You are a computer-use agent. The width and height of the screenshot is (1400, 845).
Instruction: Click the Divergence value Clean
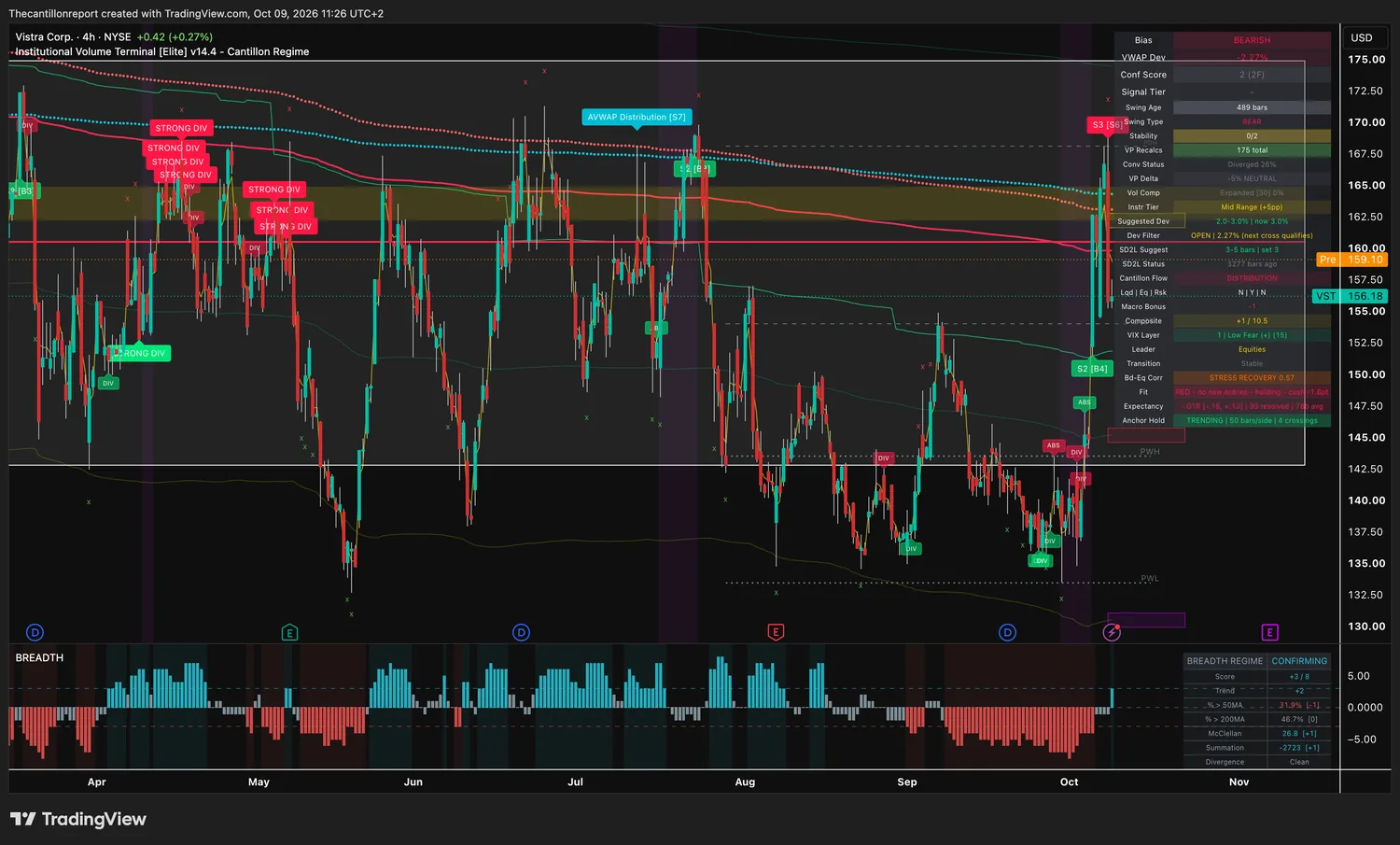pyautogui.click(x=1299, y=762)
